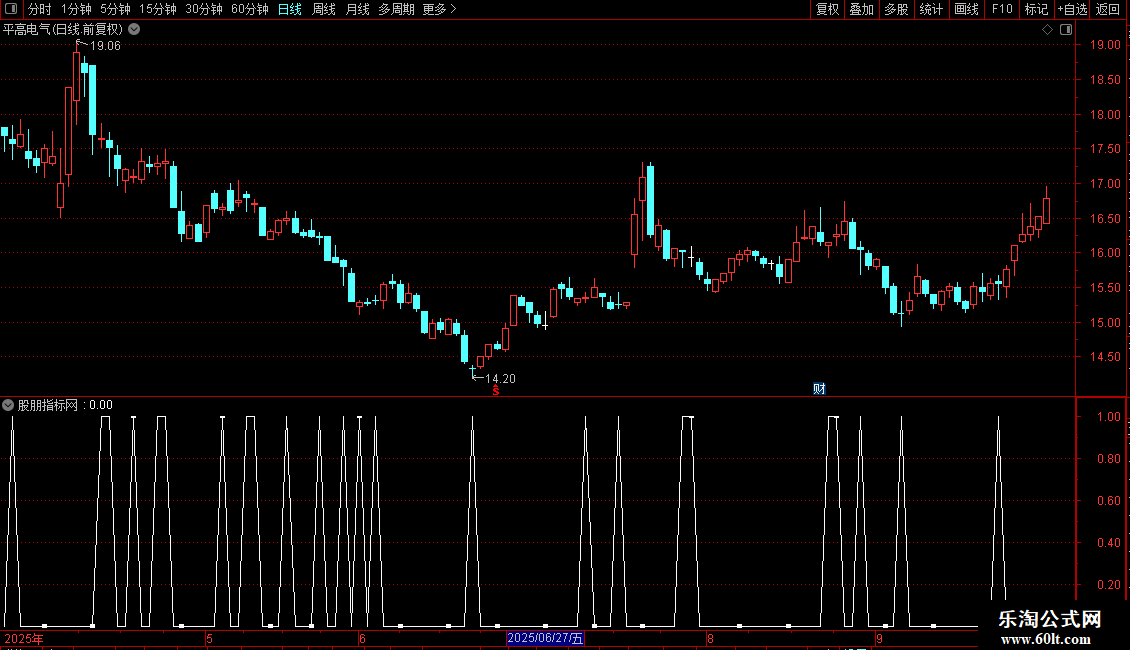This screenshot has width=1130, height=650.
Task: Expand the 更多 periods menu
Action: coord(440,9)
